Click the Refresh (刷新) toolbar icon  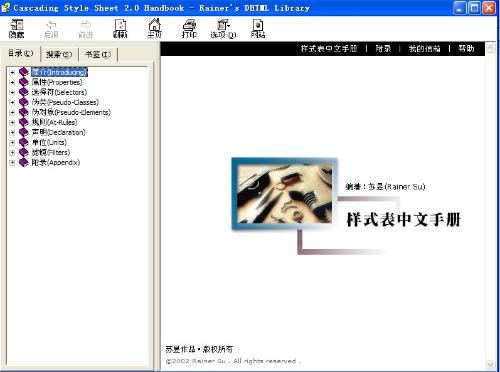(120, 28)
